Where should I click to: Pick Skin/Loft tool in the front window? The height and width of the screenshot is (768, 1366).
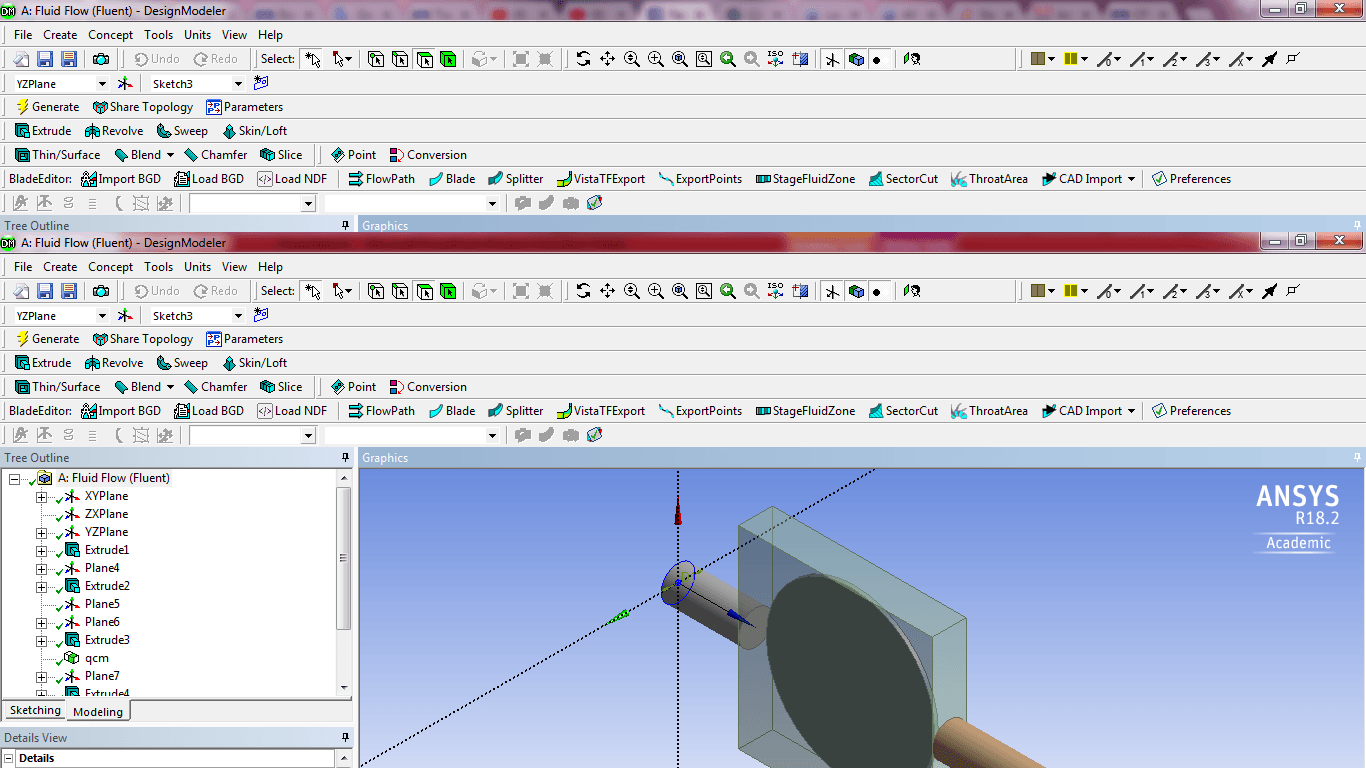pos(254,363)
